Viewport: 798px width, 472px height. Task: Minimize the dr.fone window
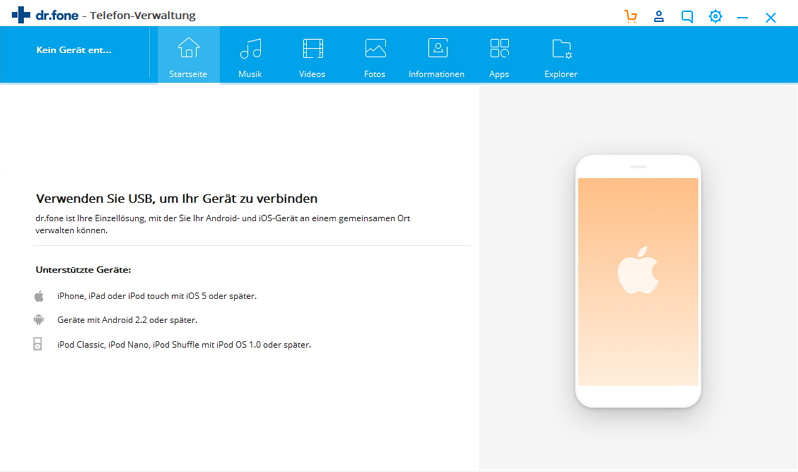click(743, 18)
